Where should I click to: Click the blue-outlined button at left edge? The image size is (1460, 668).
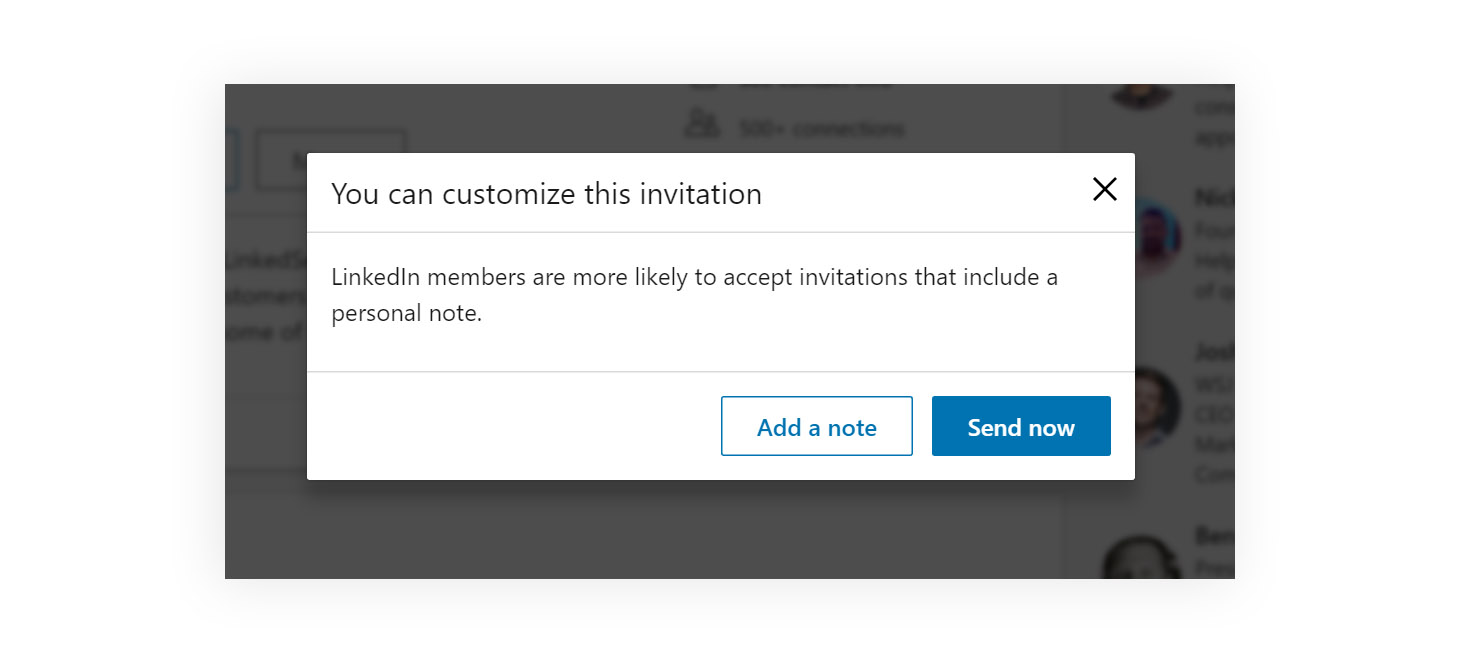pos(231,159)
